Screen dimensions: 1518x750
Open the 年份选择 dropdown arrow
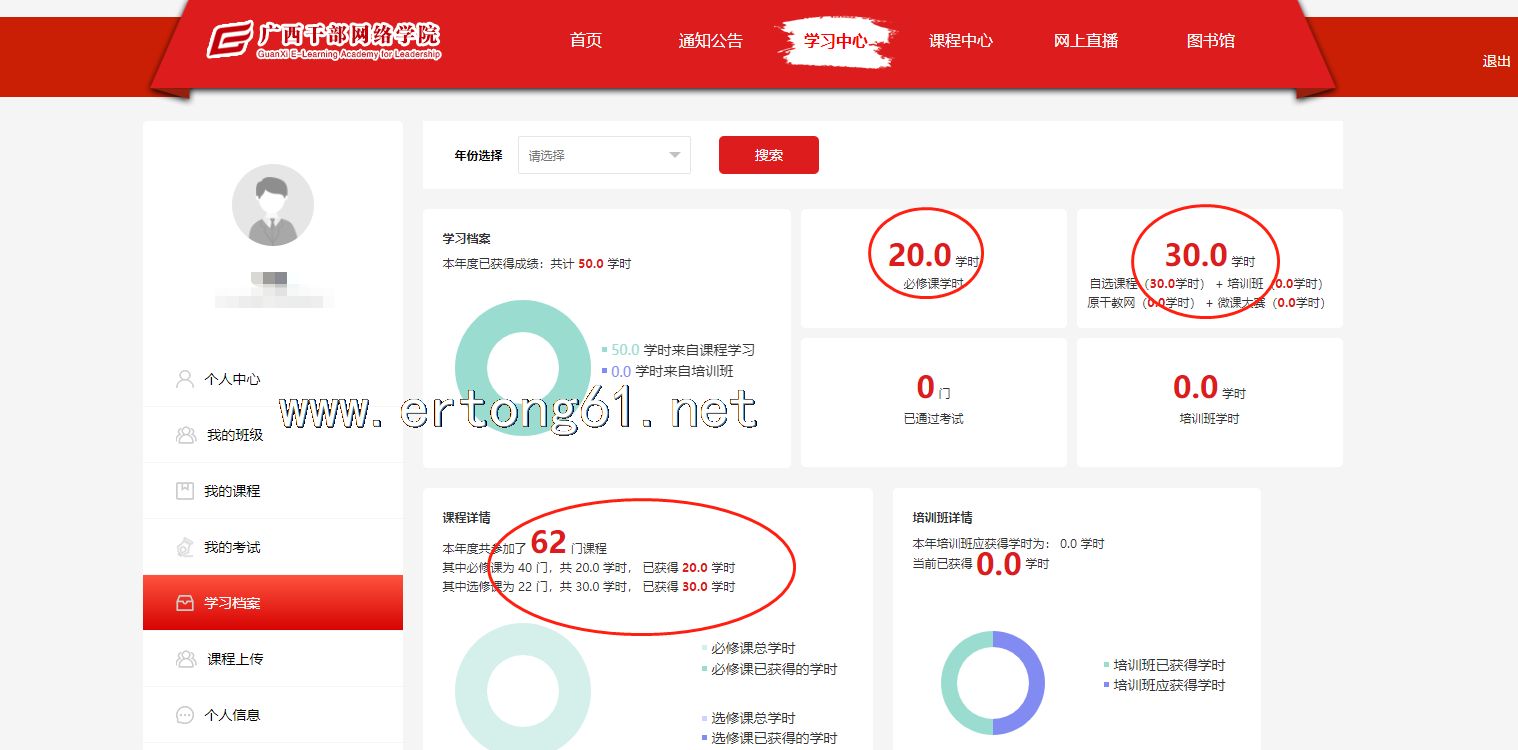(675, 155)
